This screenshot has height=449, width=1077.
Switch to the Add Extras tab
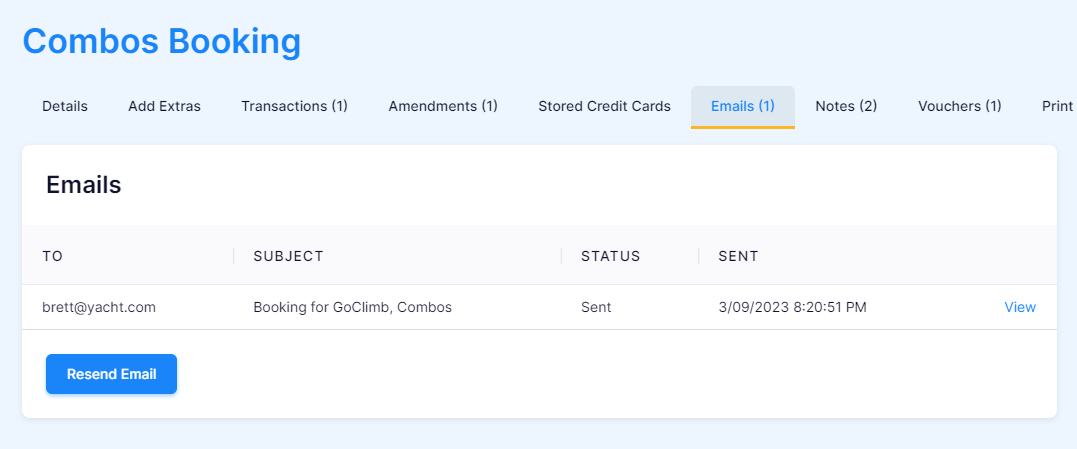click(x=164, y=106)
